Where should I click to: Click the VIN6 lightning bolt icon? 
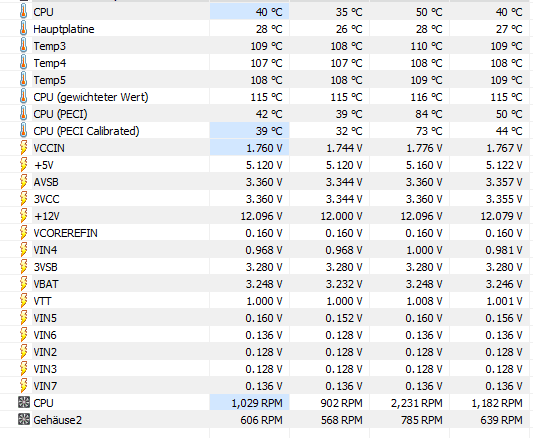point(23,335)
